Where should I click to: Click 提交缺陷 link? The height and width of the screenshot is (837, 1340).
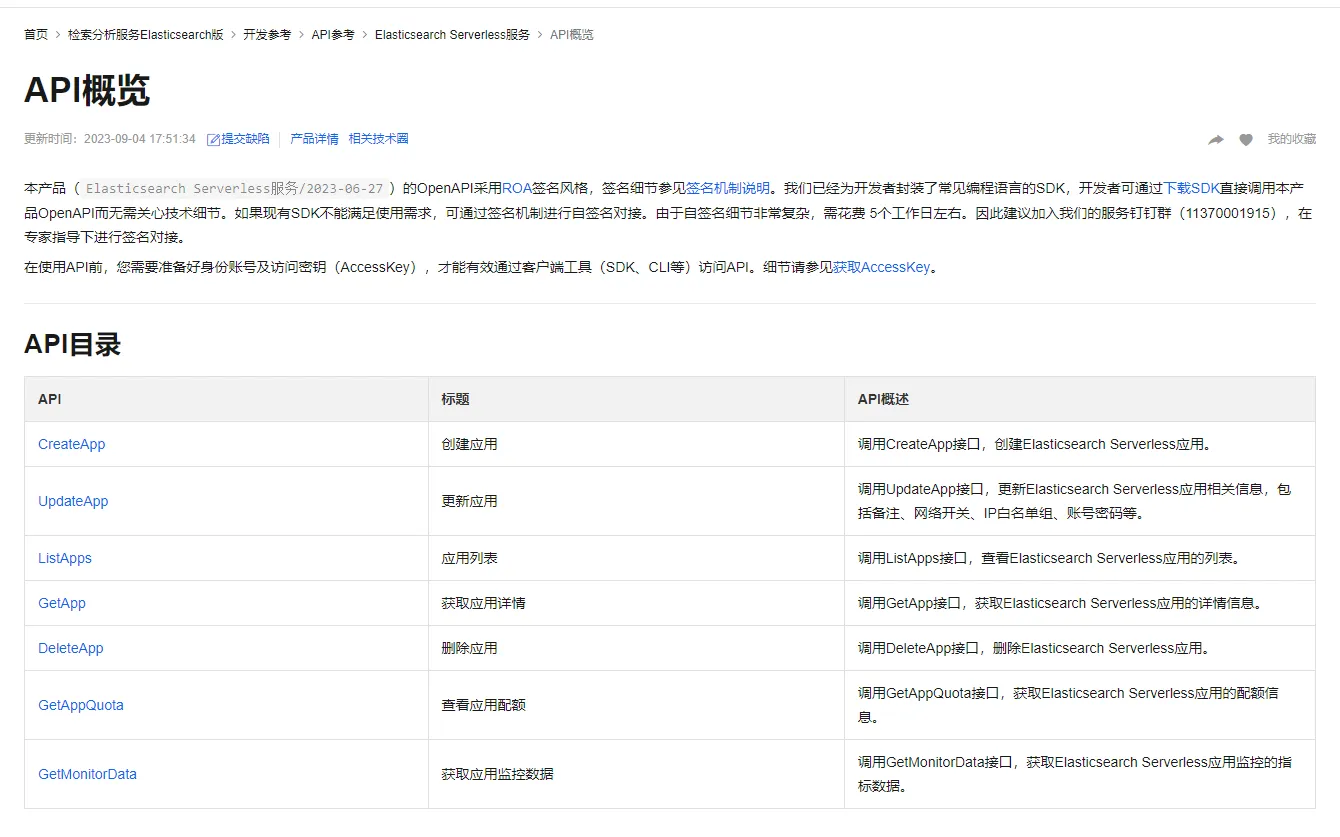[245, 139]
